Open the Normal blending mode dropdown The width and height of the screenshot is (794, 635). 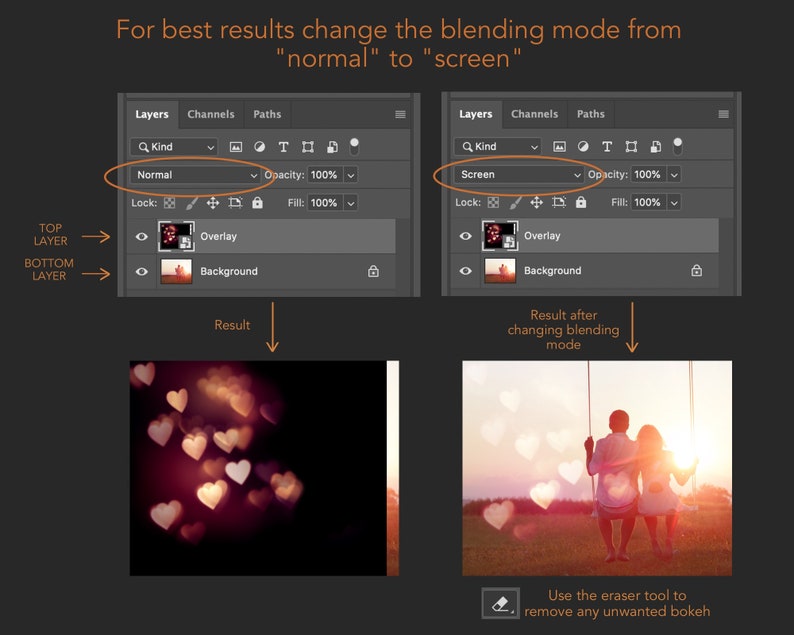tap(195, 175)
